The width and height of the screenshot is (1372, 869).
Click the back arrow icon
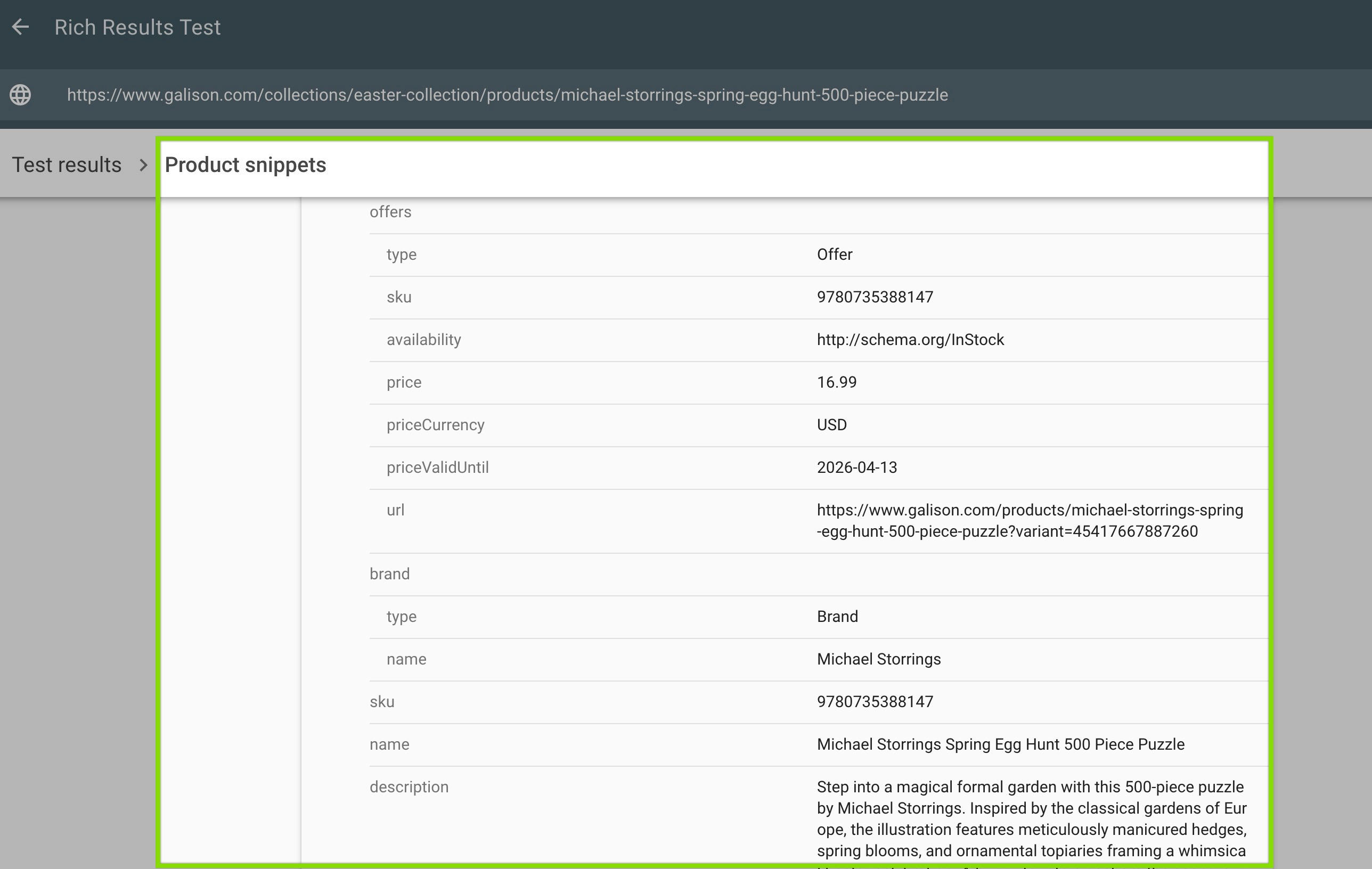click(21, 27)
